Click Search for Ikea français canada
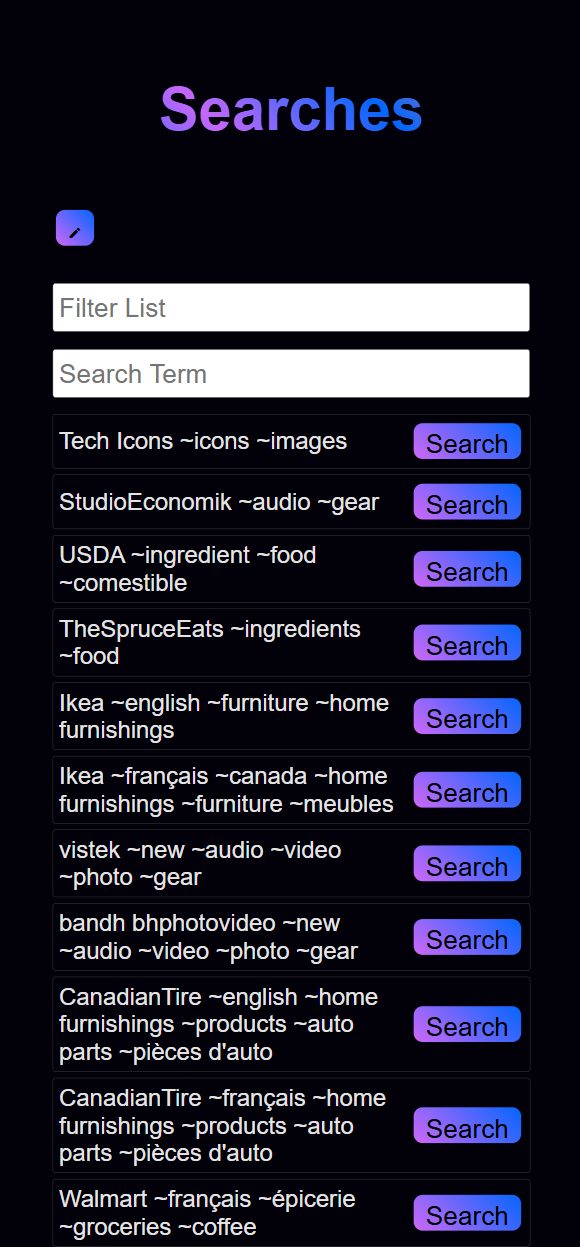The height and width of the screenshot is (1247, 580). (467, 790)
